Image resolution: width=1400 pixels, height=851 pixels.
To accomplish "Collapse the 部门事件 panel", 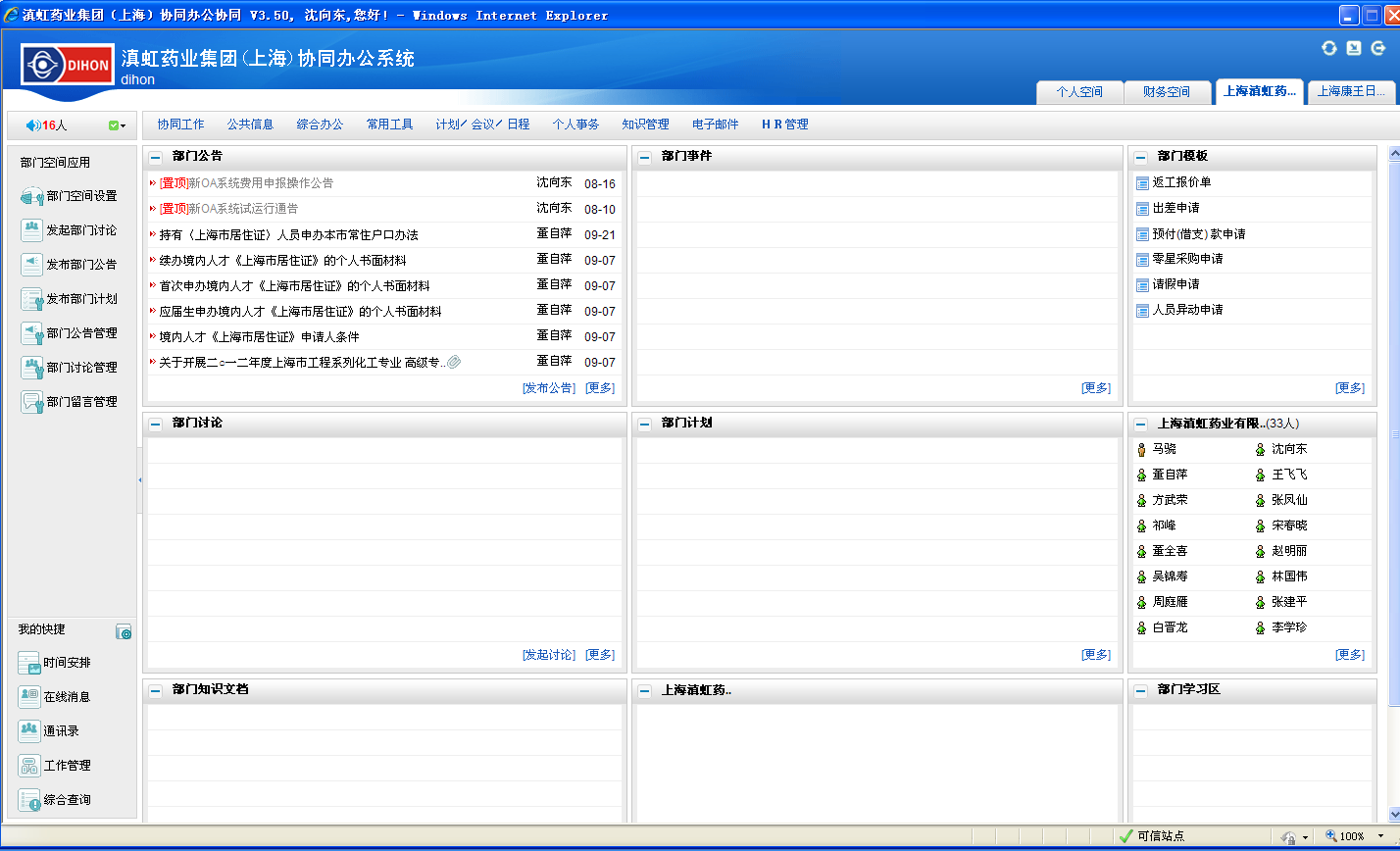I will 645,157.
